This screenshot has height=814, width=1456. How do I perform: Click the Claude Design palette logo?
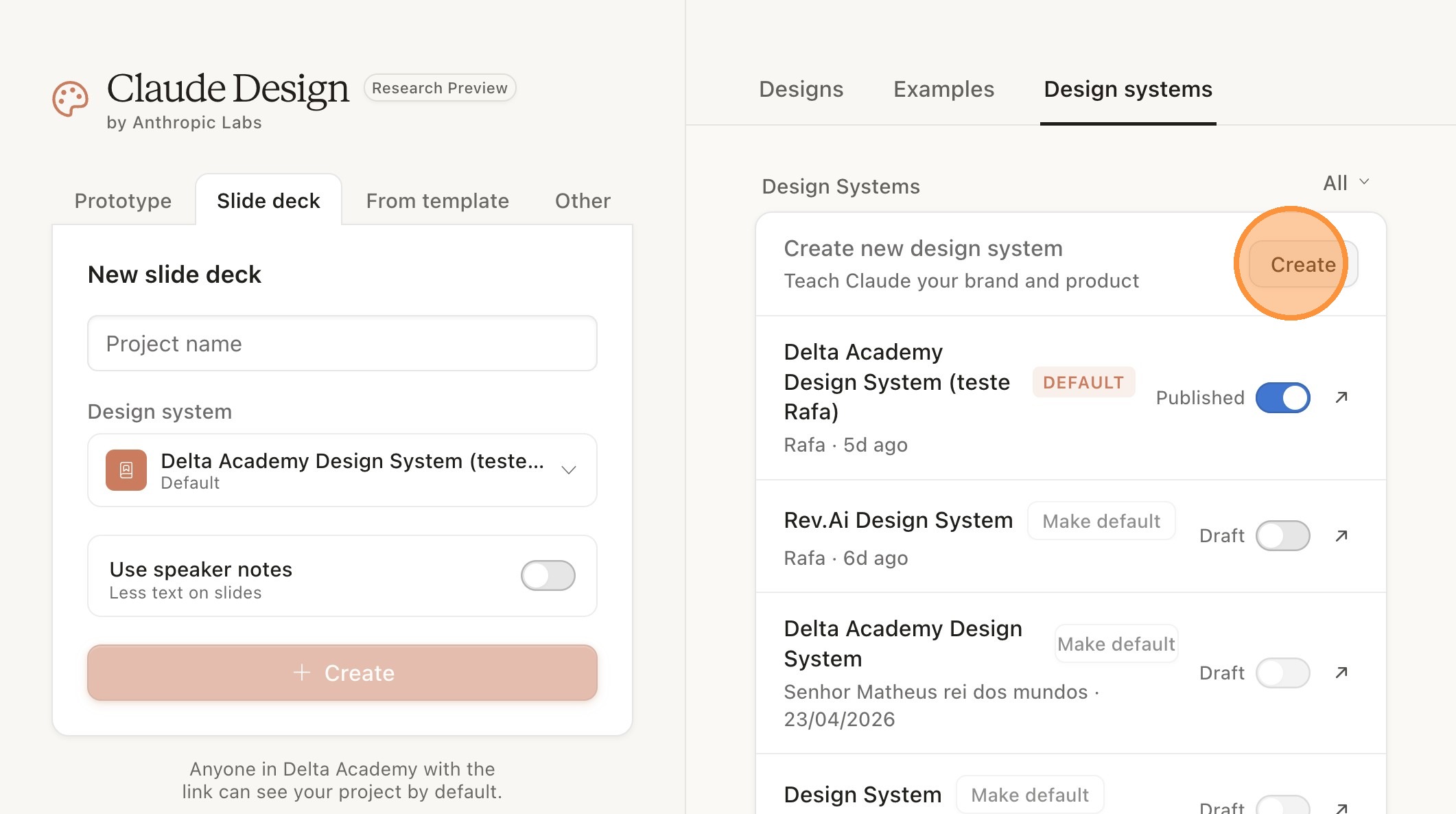[x=70, y=100]
